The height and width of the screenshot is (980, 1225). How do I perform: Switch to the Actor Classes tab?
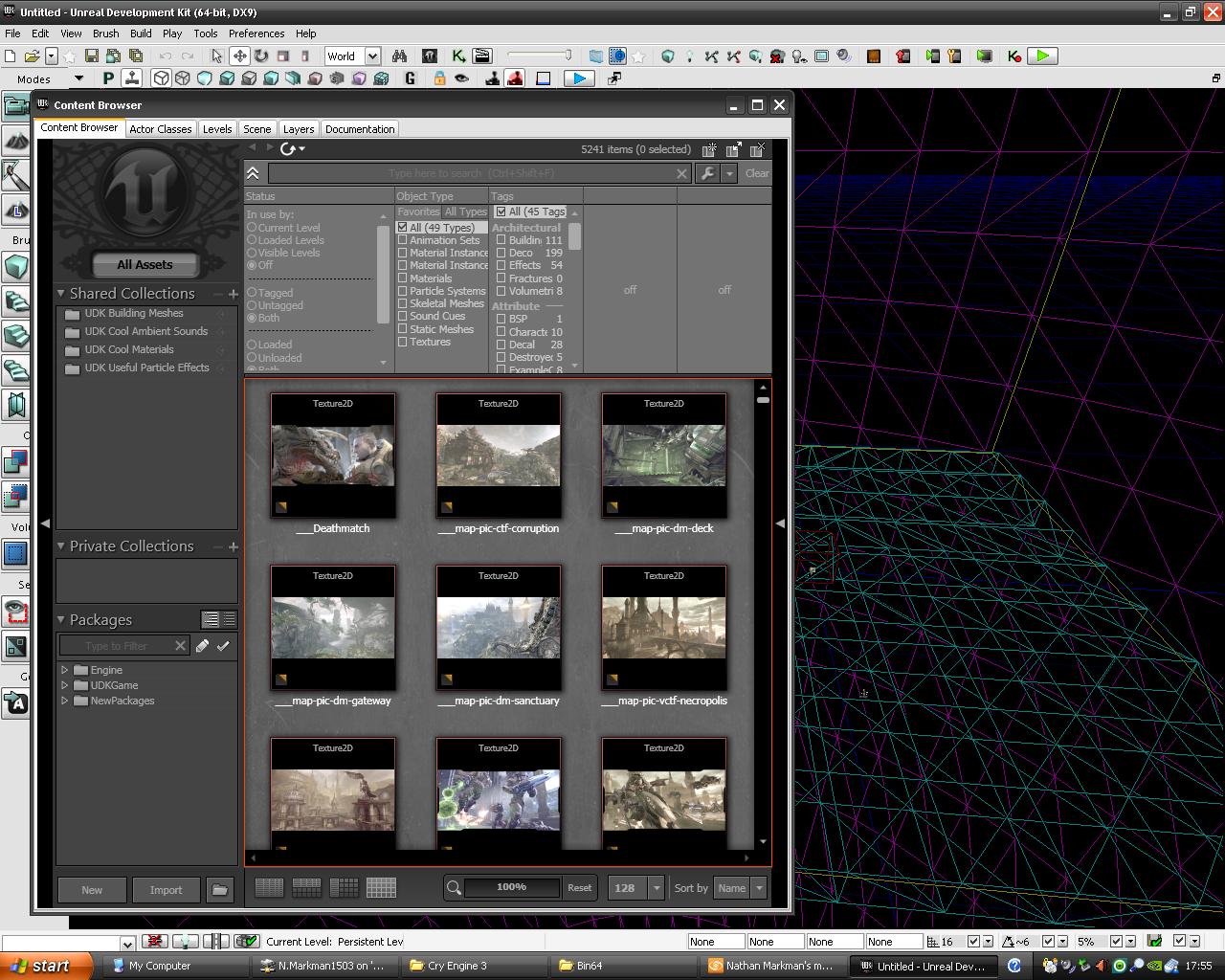(x=160, y=128)
